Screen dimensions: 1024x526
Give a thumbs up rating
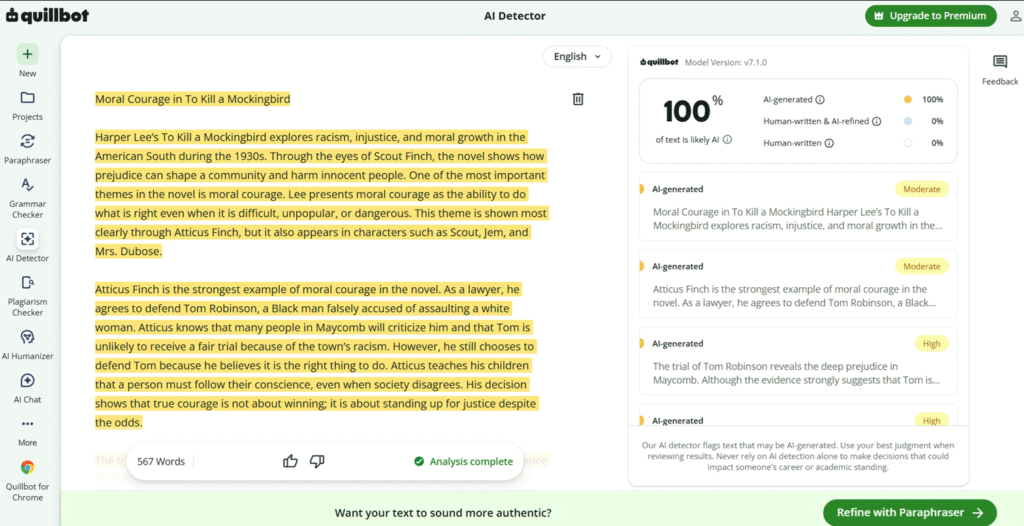click(291, 461)
